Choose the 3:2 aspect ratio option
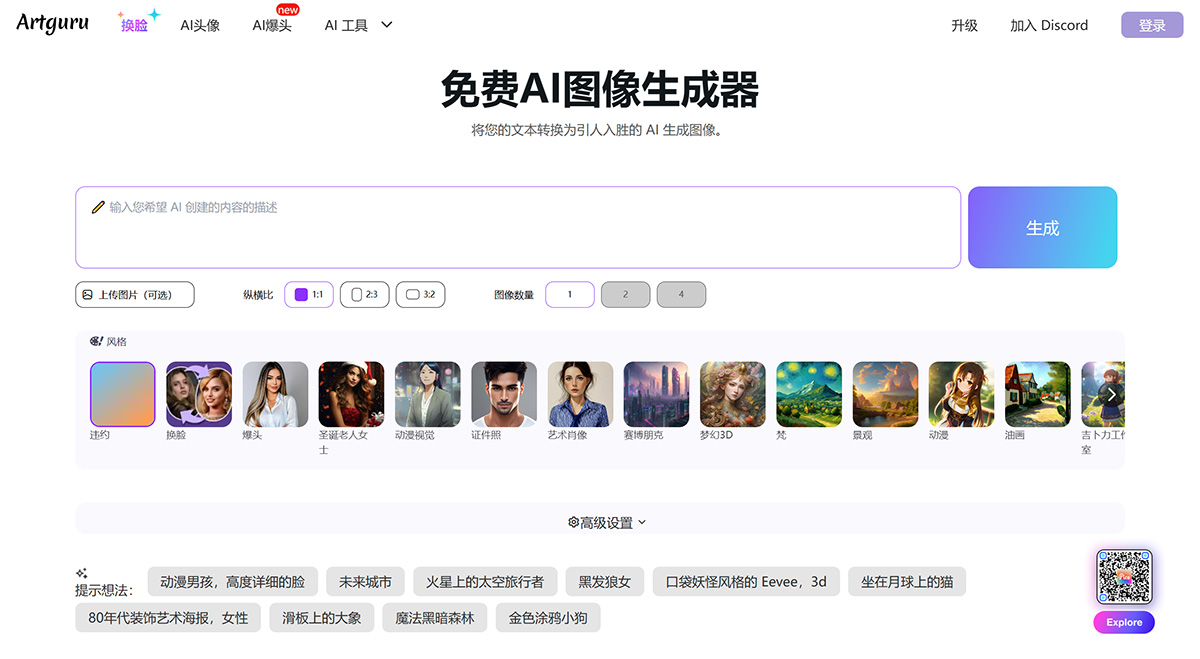1200x659 pixels. click(420, 294)
